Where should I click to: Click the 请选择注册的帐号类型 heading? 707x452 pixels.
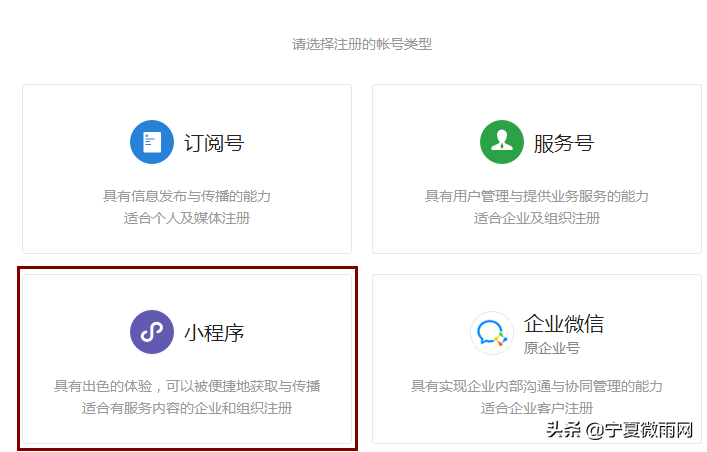(362, 44)
